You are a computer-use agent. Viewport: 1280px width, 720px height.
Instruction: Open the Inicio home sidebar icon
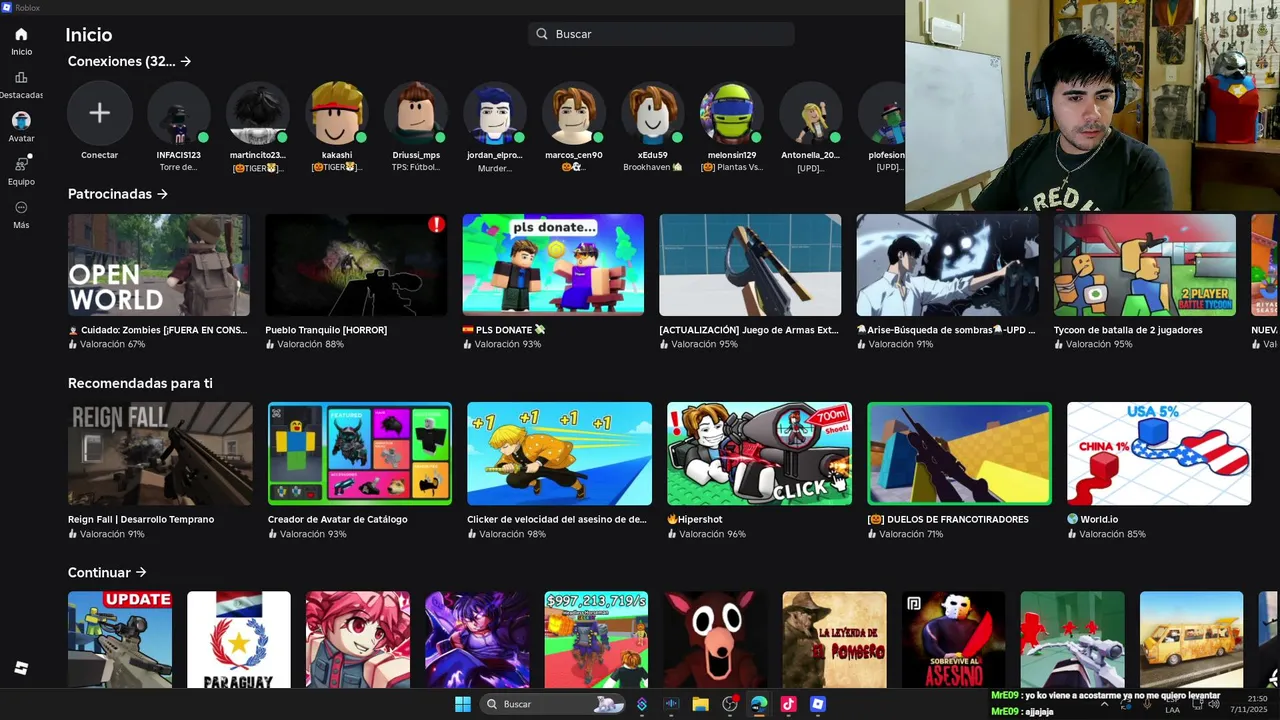pyautogui.click(x=21, y=41)
